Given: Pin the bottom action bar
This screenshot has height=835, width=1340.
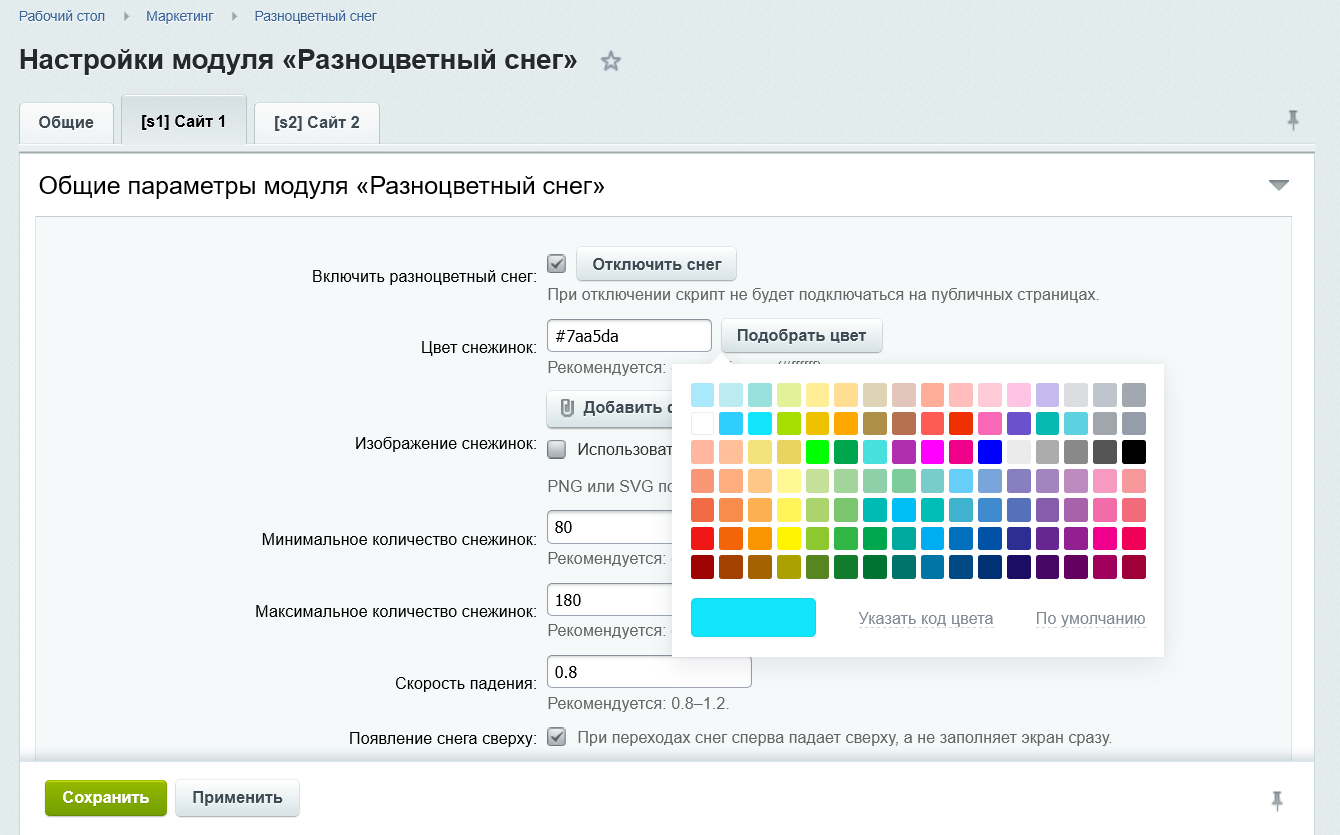Looking at the screenshot, I should 1277,799.
